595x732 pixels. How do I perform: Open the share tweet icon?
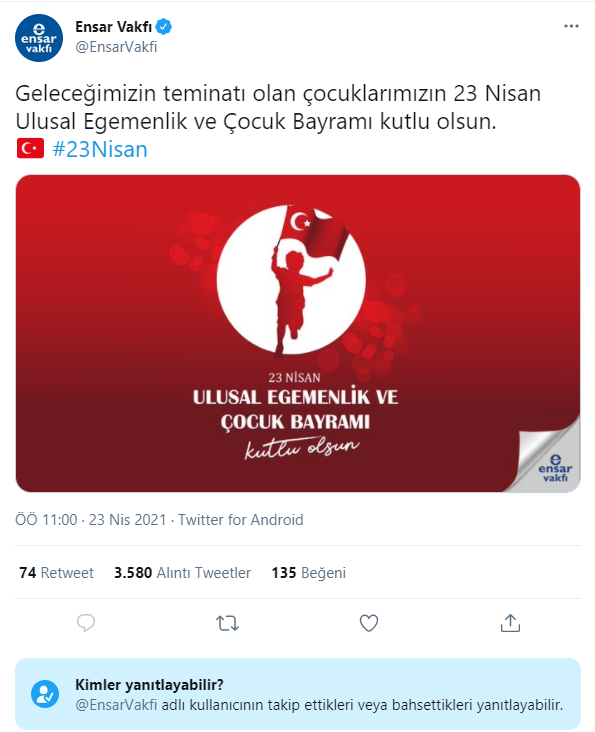[510, 623]
